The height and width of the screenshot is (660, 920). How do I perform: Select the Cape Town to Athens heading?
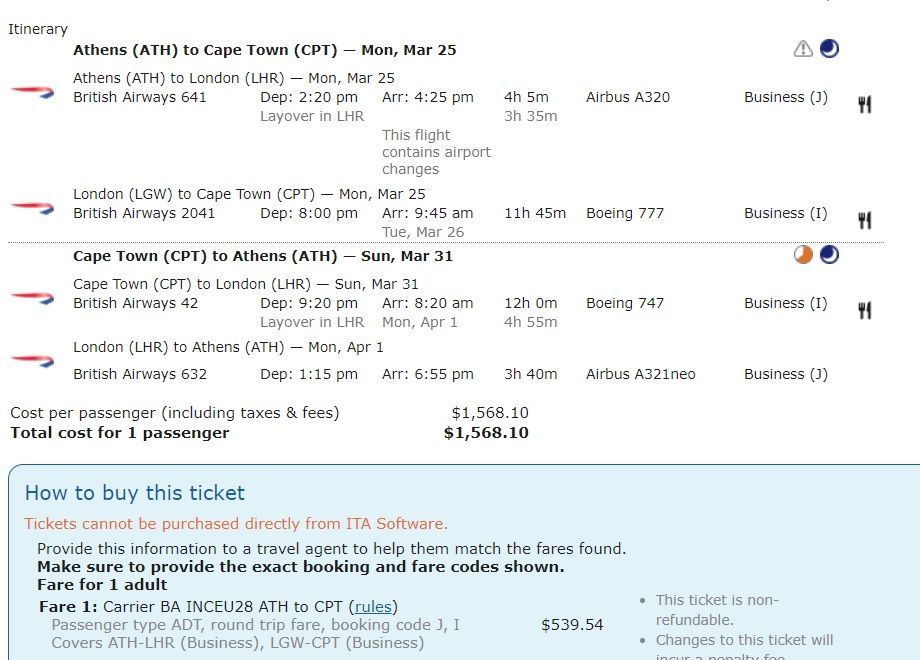(263, 256)
